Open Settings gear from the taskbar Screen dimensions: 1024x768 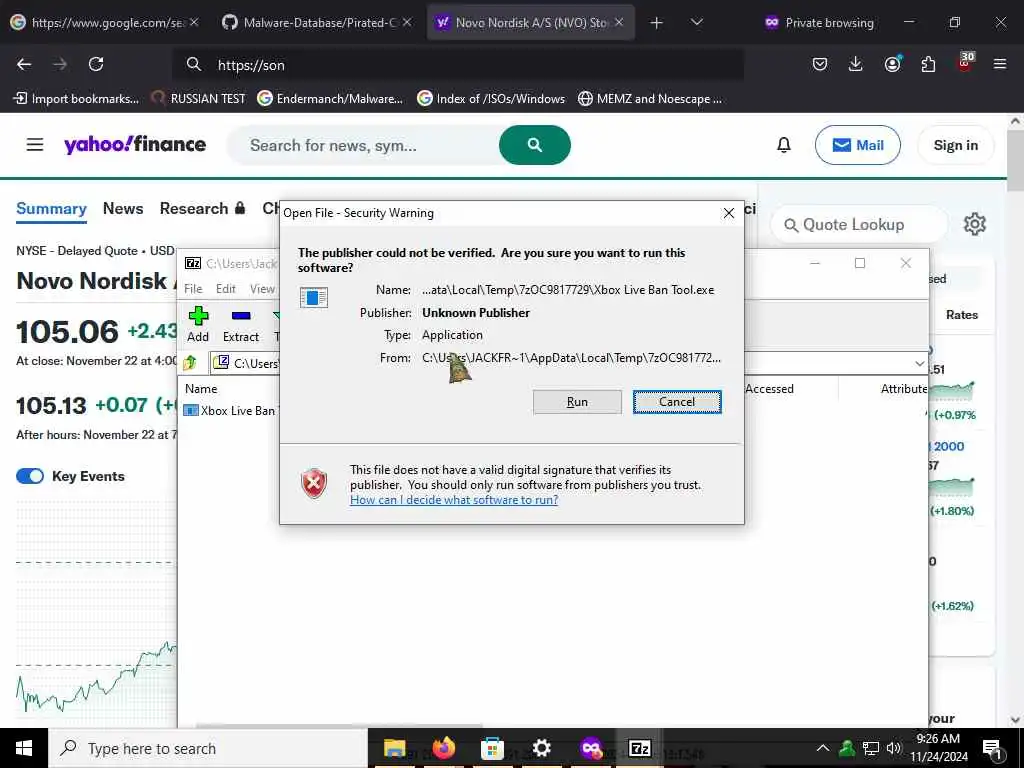tap(541, 748)
